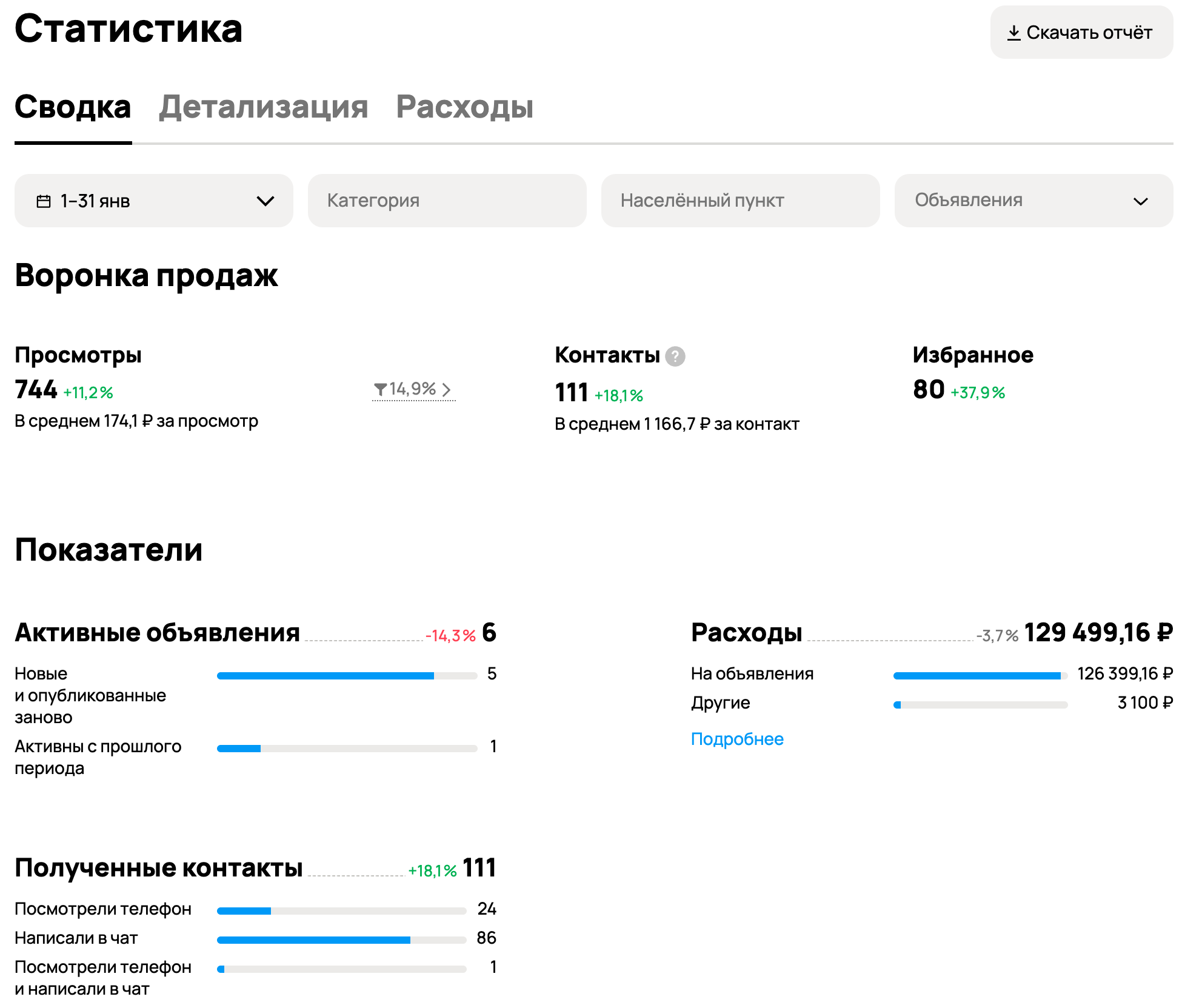Expand the 1–31 янв date dropdown chevron

[x=265, y=201]
